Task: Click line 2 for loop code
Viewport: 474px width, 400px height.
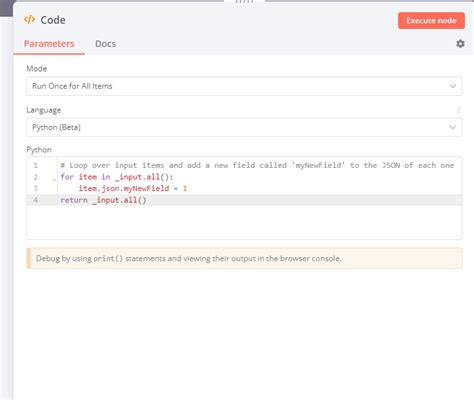Action: tap(117, 177)
